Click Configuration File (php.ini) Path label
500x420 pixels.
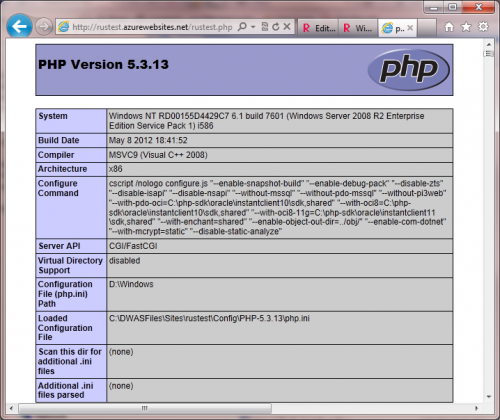[x=65, y=294]
